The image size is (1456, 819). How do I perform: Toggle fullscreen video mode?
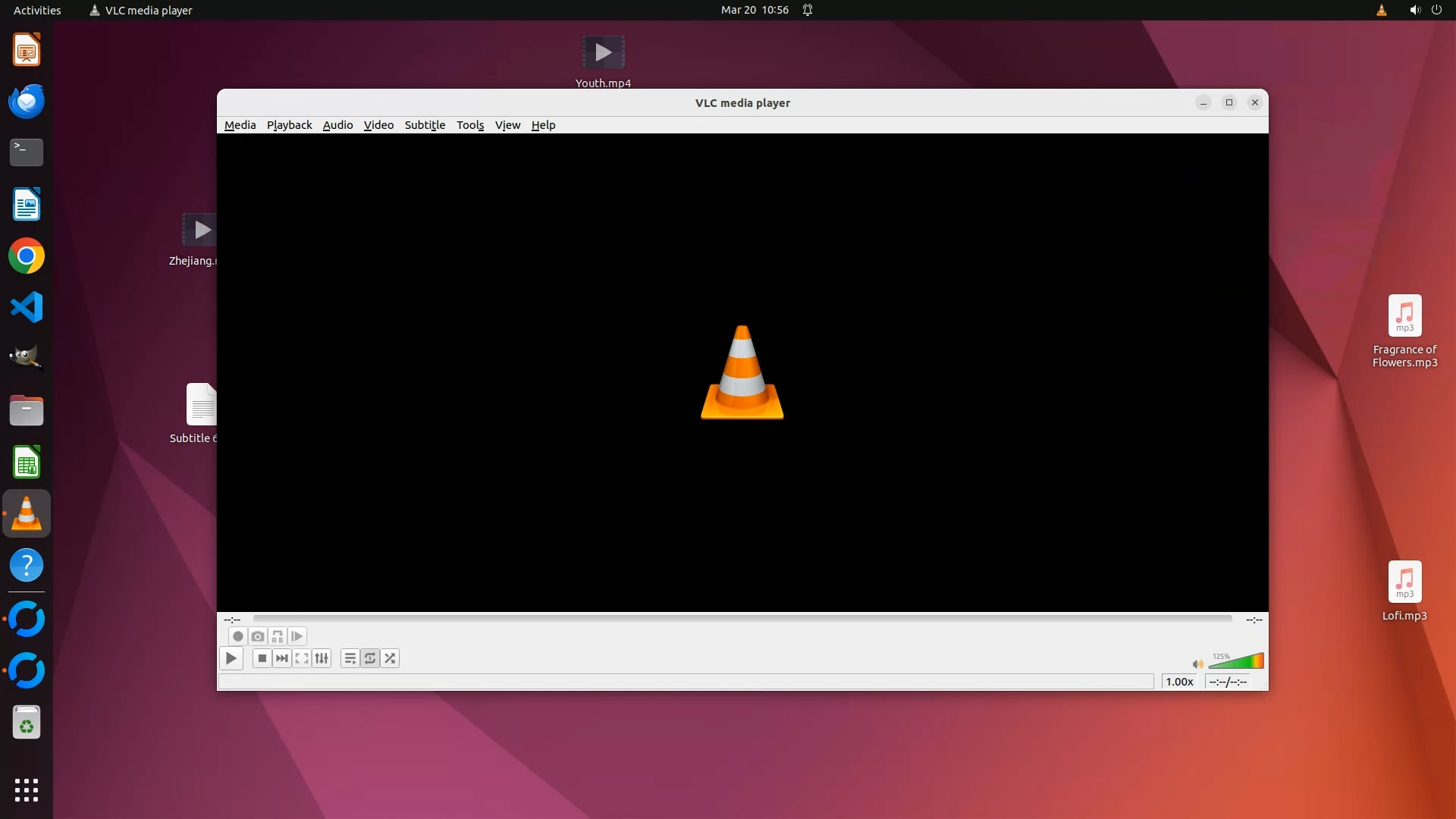coord(302,658)
